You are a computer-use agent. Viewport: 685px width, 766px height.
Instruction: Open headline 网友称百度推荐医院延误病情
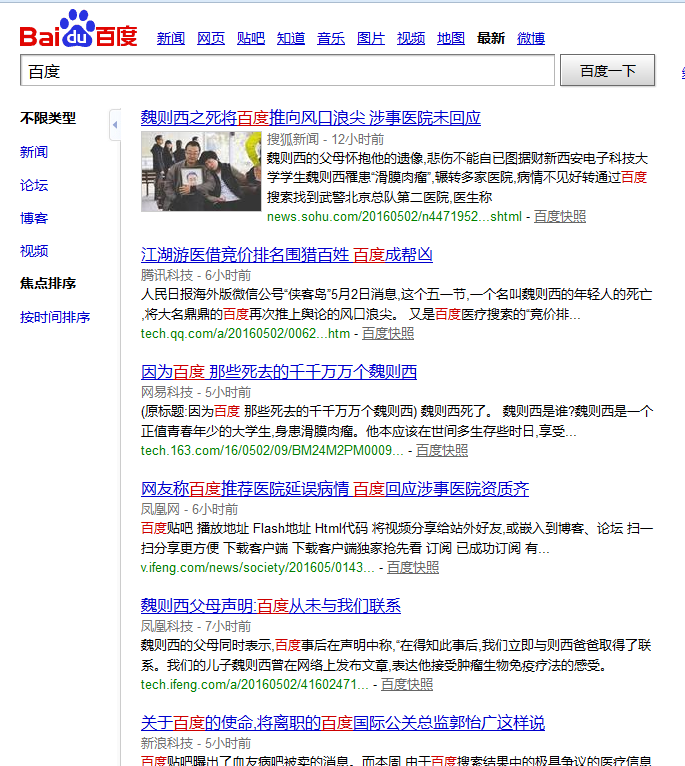tap(335, 489)
